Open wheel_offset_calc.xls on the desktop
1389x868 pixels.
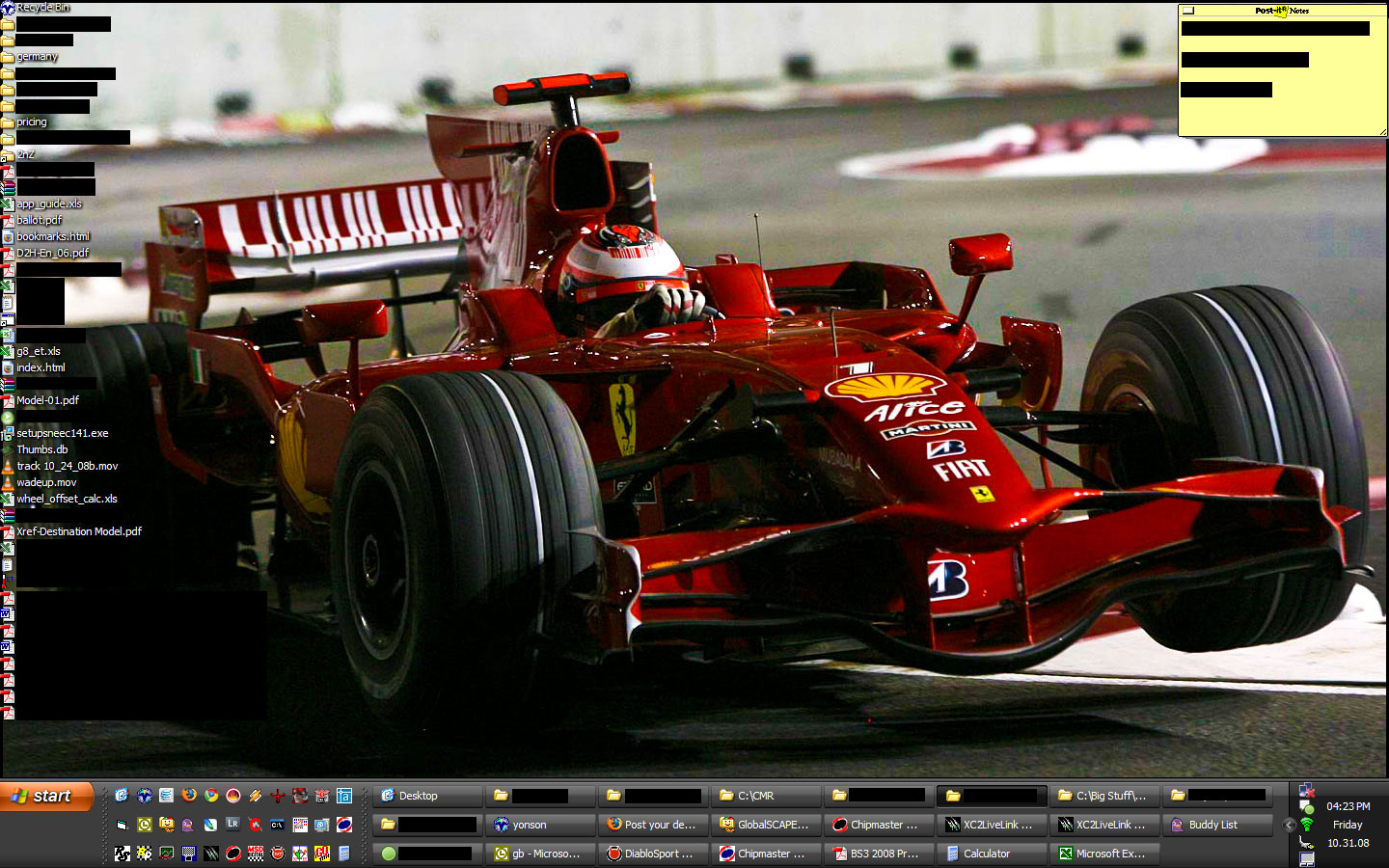60,500
